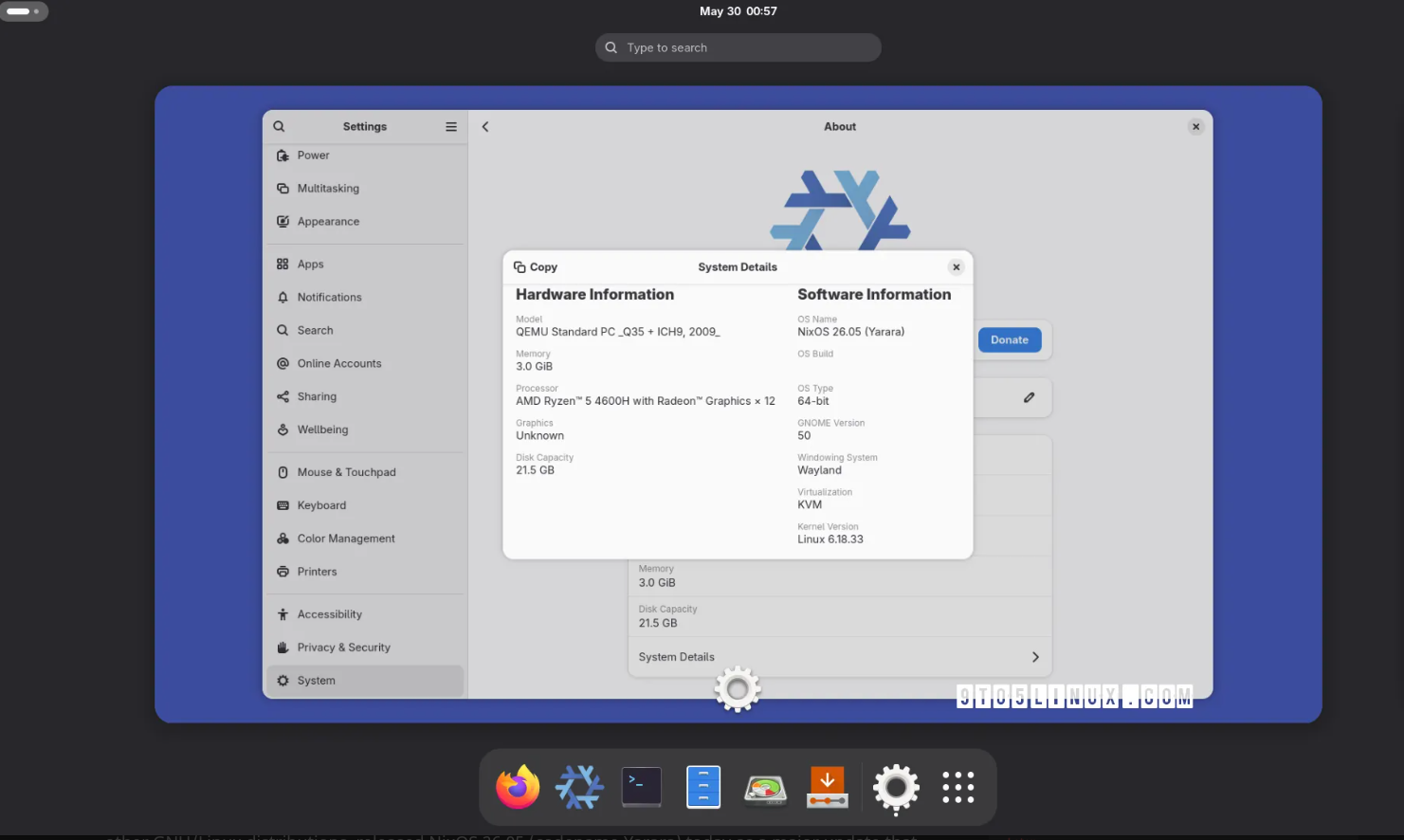Click the Graphics Unknown value
The image size is (1404, 840).
click(x=540, y=436)
